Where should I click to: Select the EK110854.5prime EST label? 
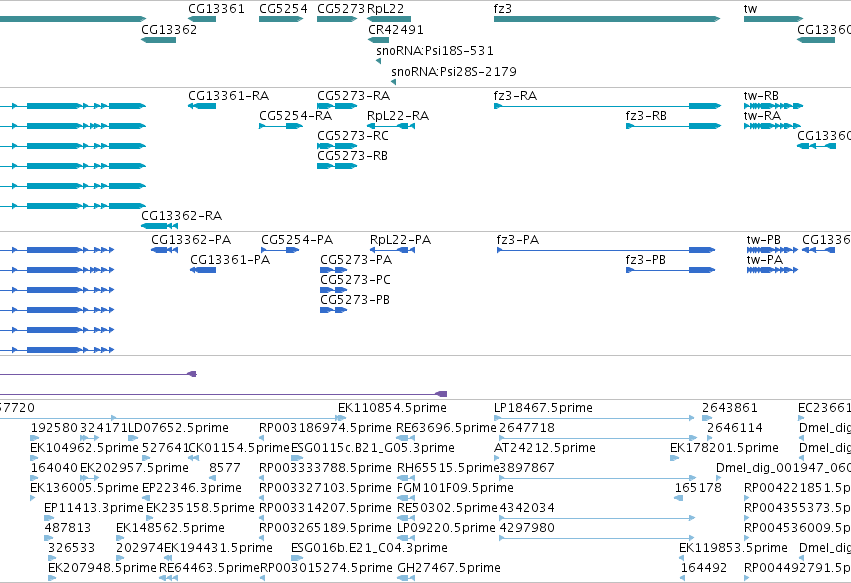pos(392,408)
